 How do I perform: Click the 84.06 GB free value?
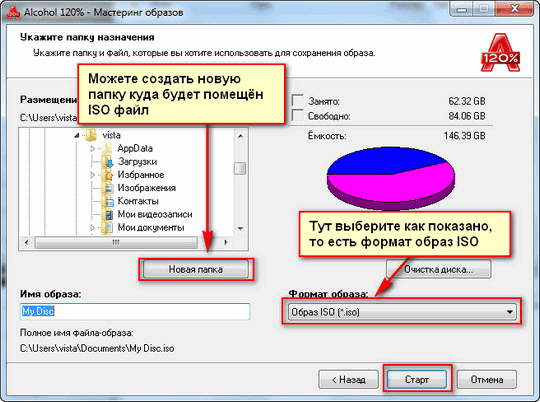click(467, 116)
